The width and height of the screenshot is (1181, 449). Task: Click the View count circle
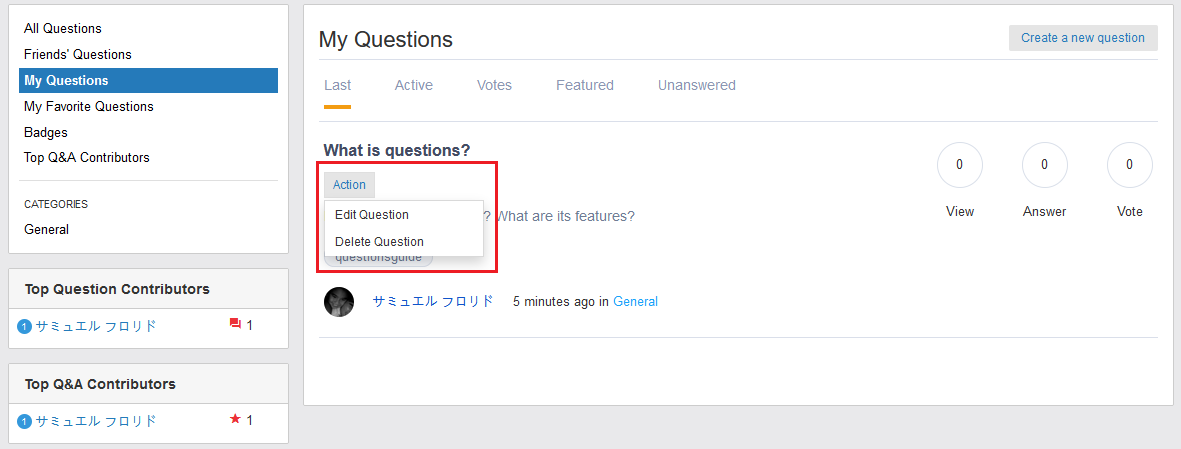pyautogui.click(x=959, y=165)
